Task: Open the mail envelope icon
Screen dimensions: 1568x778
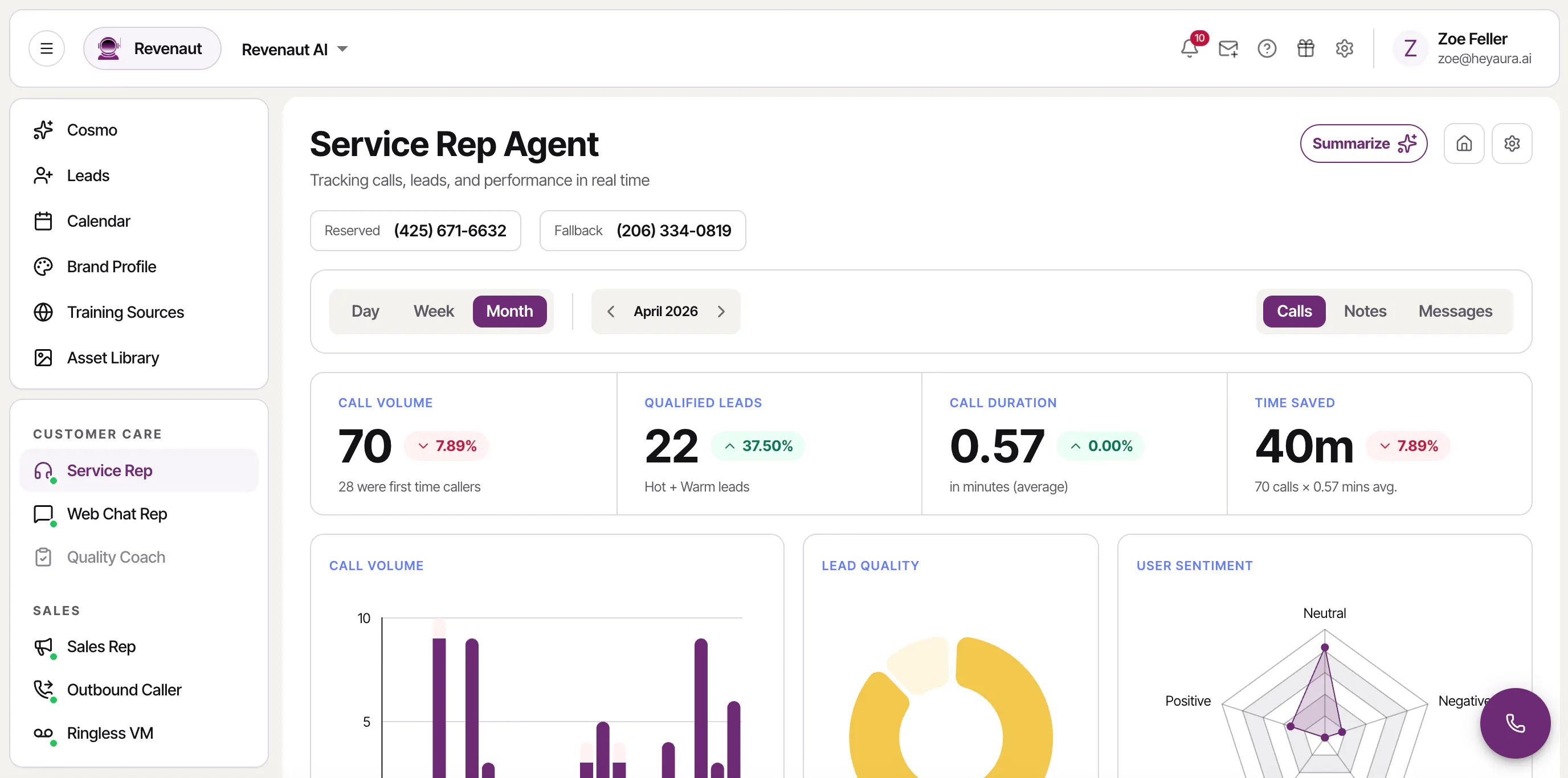Action: [1228, 48]
